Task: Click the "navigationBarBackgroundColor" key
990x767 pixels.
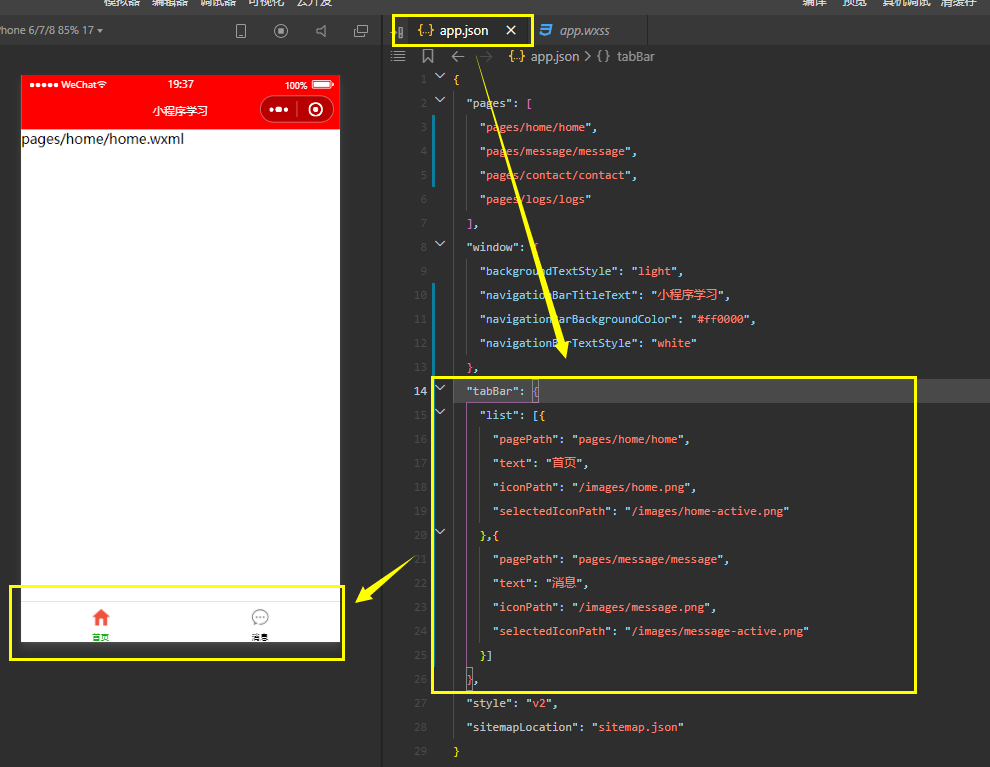Action: [578, 319]
